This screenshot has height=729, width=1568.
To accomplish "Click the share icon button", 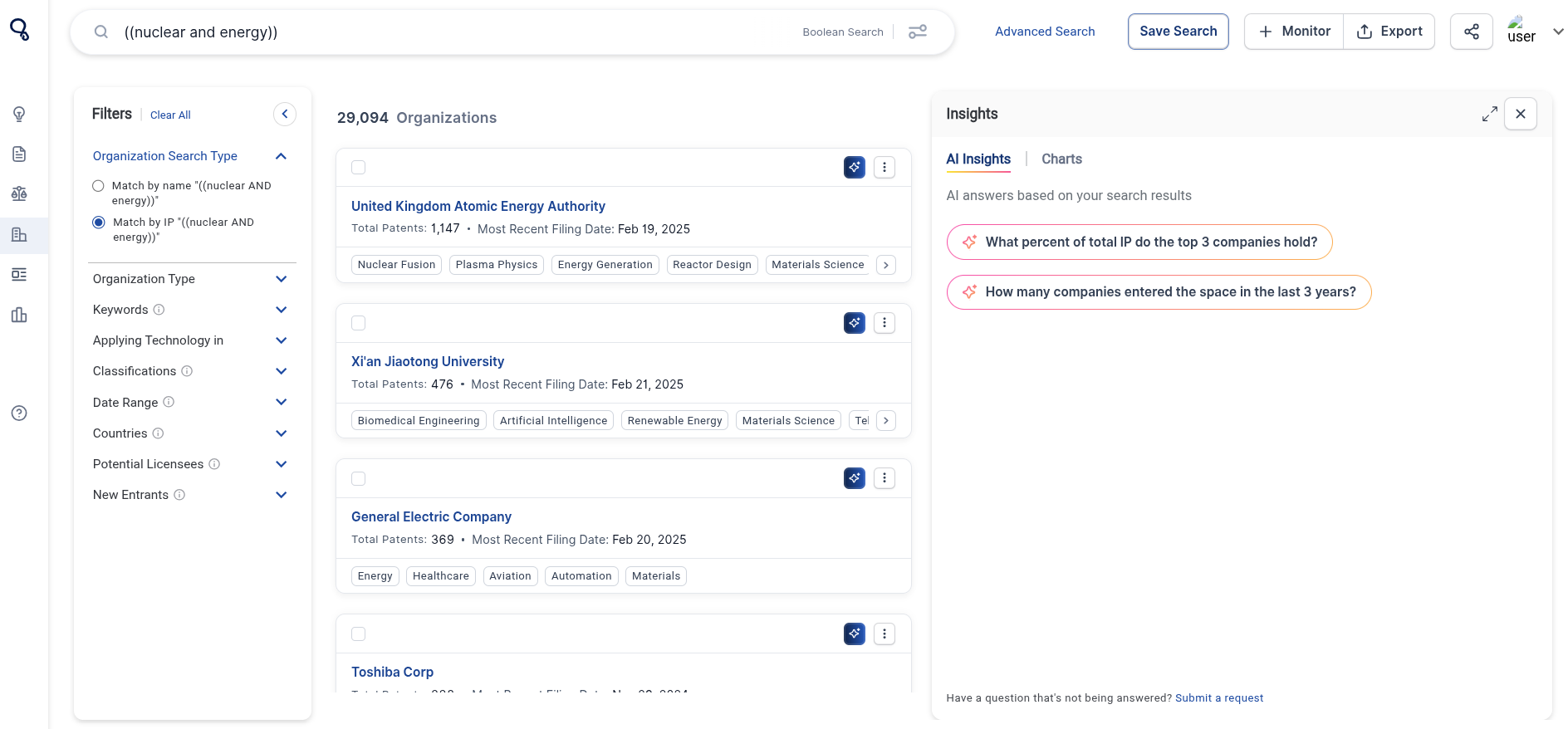I will pos(1472,32).
